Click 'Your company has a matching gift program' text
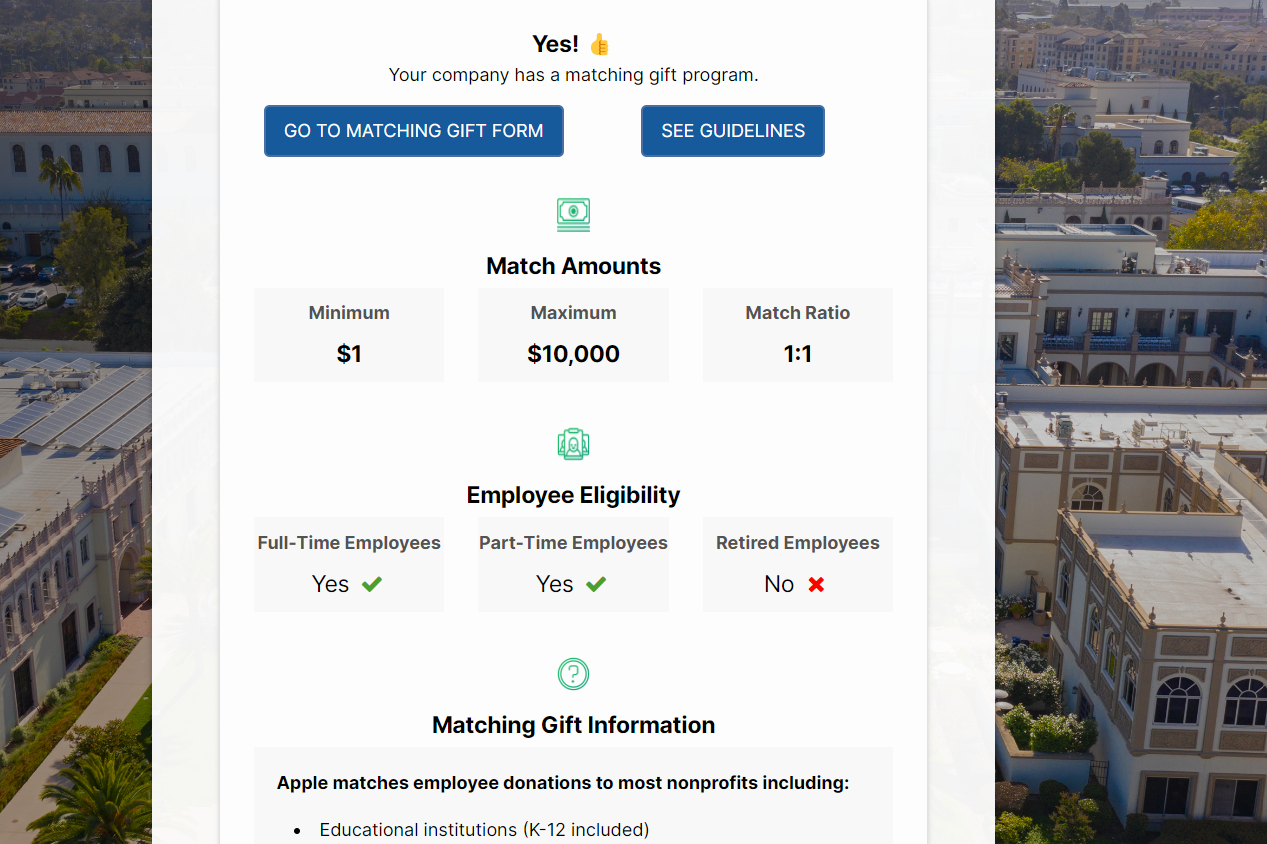 [x=574, y=75]
